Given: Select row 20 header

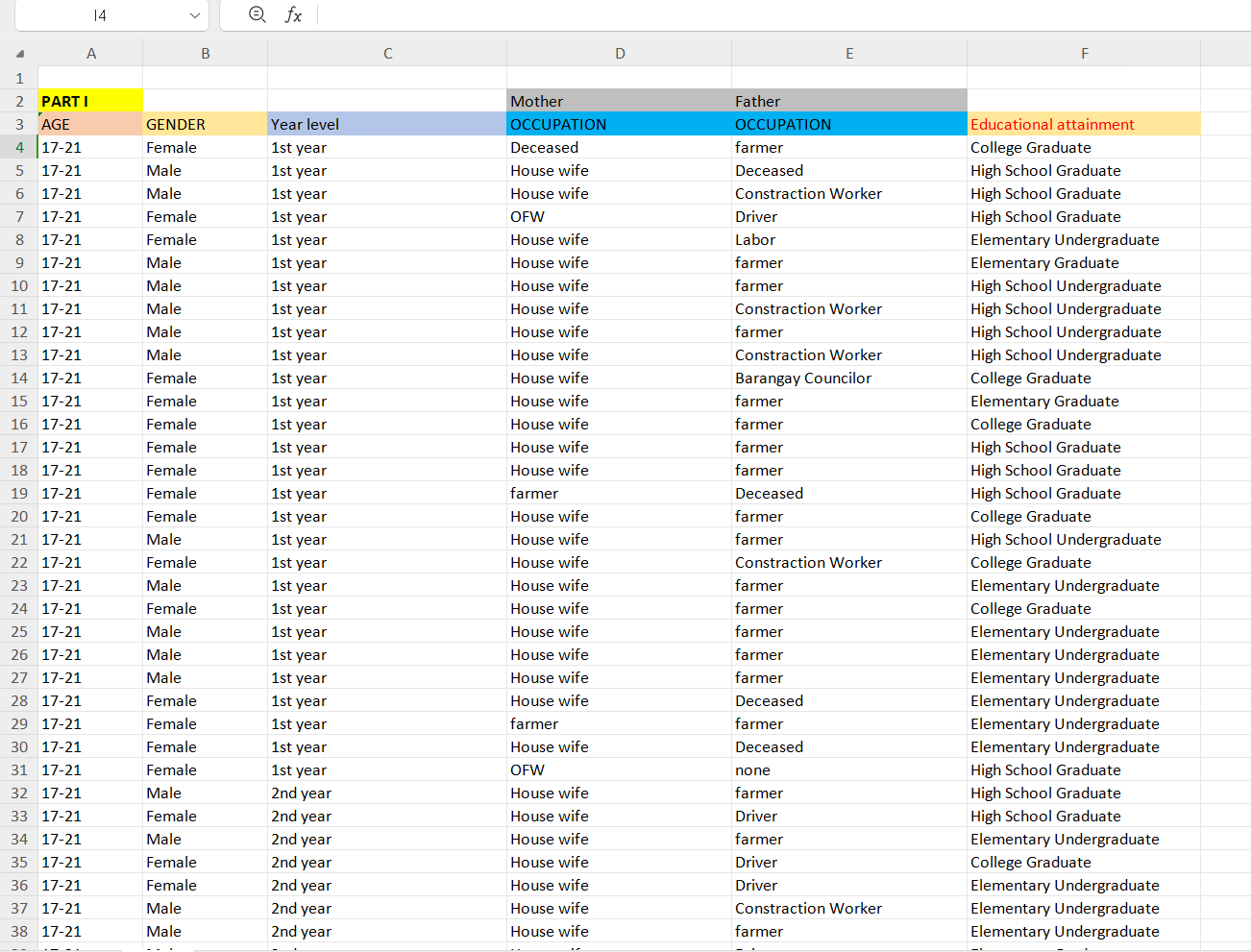Looking at the screenshot, I should [19, 516].
